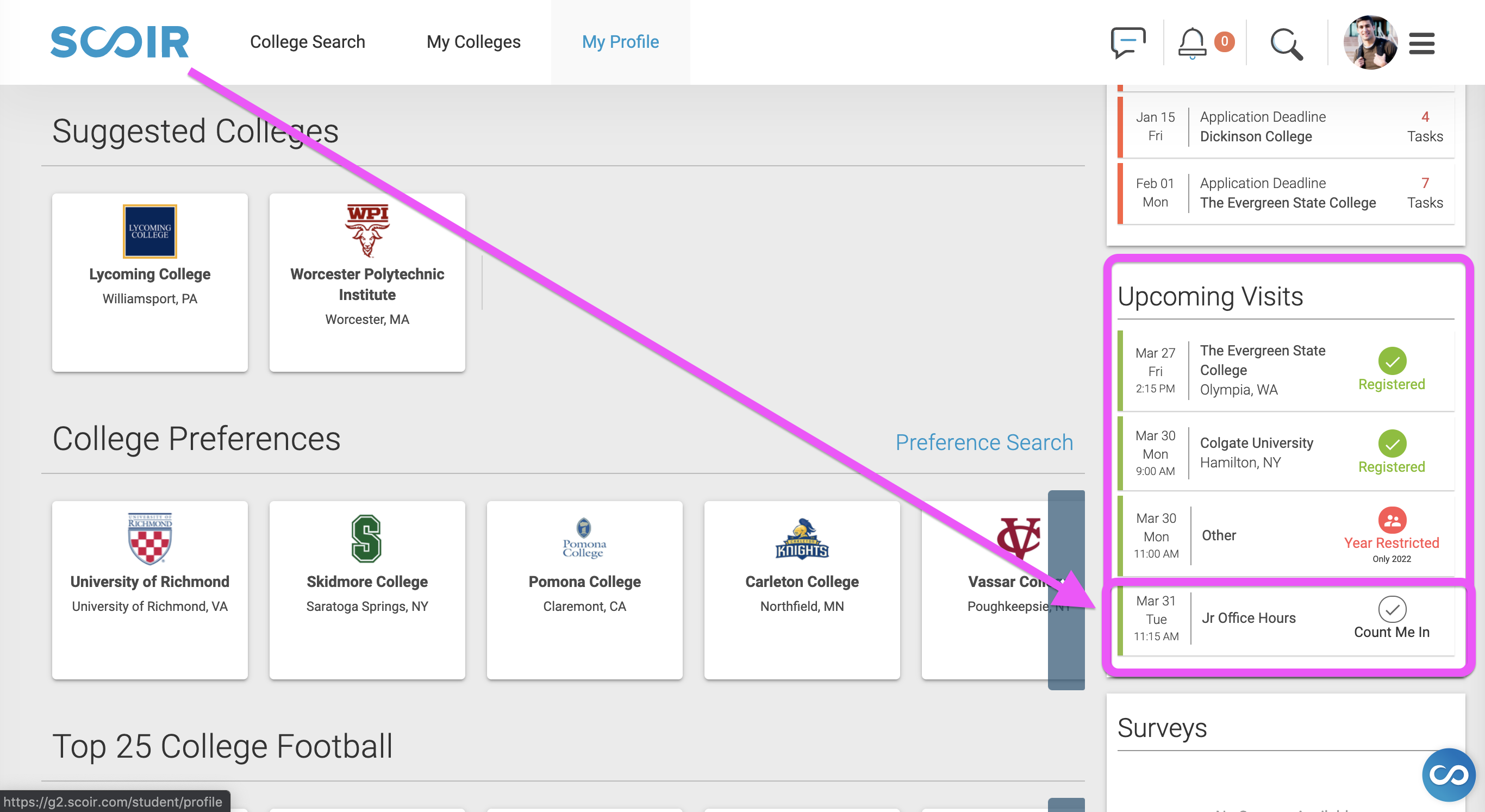The height and width of the screenshot is (812, 1485).
Task: Click the College Preferences heading
Action: coord(197,439)
